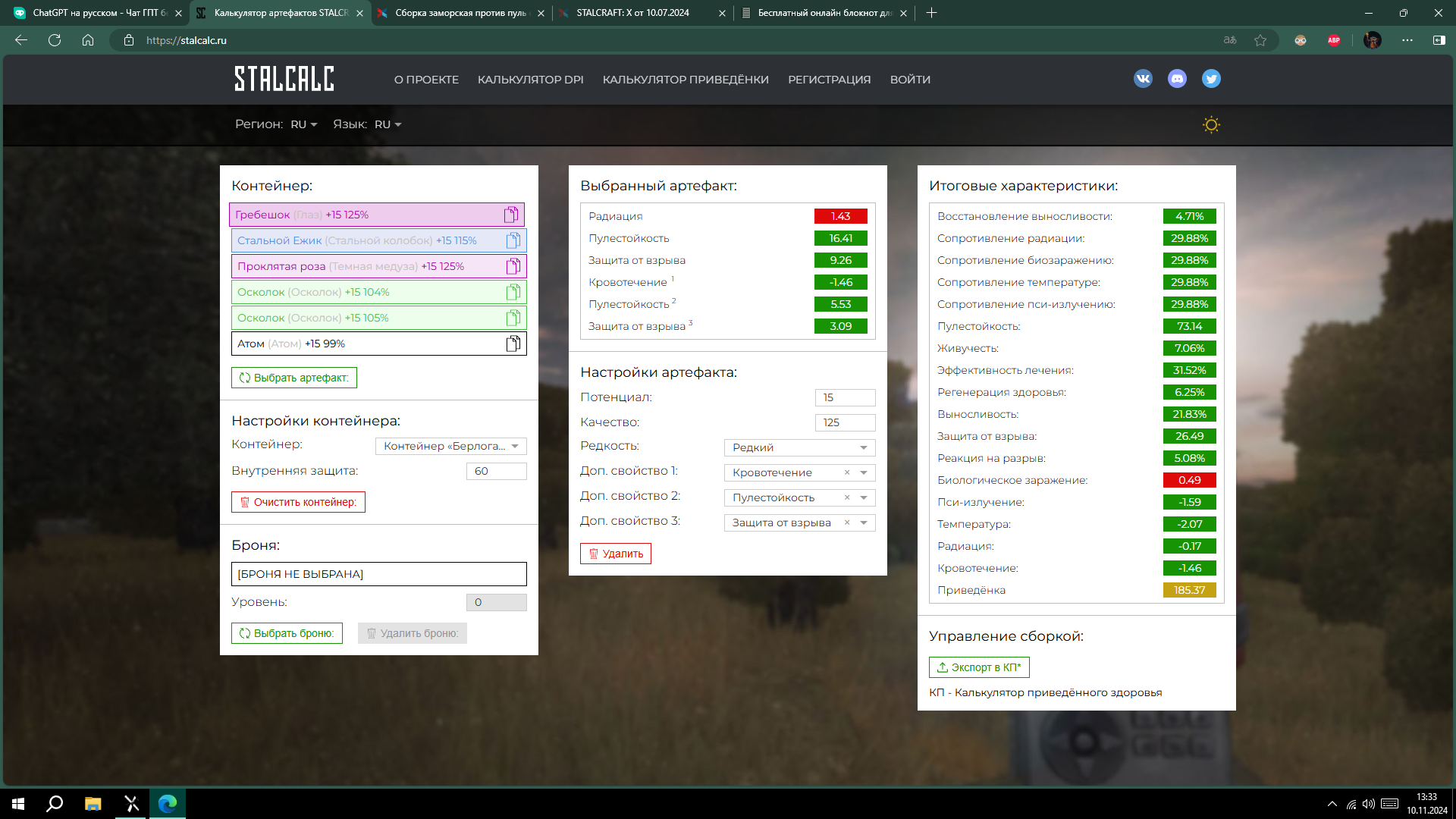The width and height of the screenshot is (1456, 819).
Task: Clear Пулестойкость from Доп. свойство 2
Action: [x=847, y=497]
